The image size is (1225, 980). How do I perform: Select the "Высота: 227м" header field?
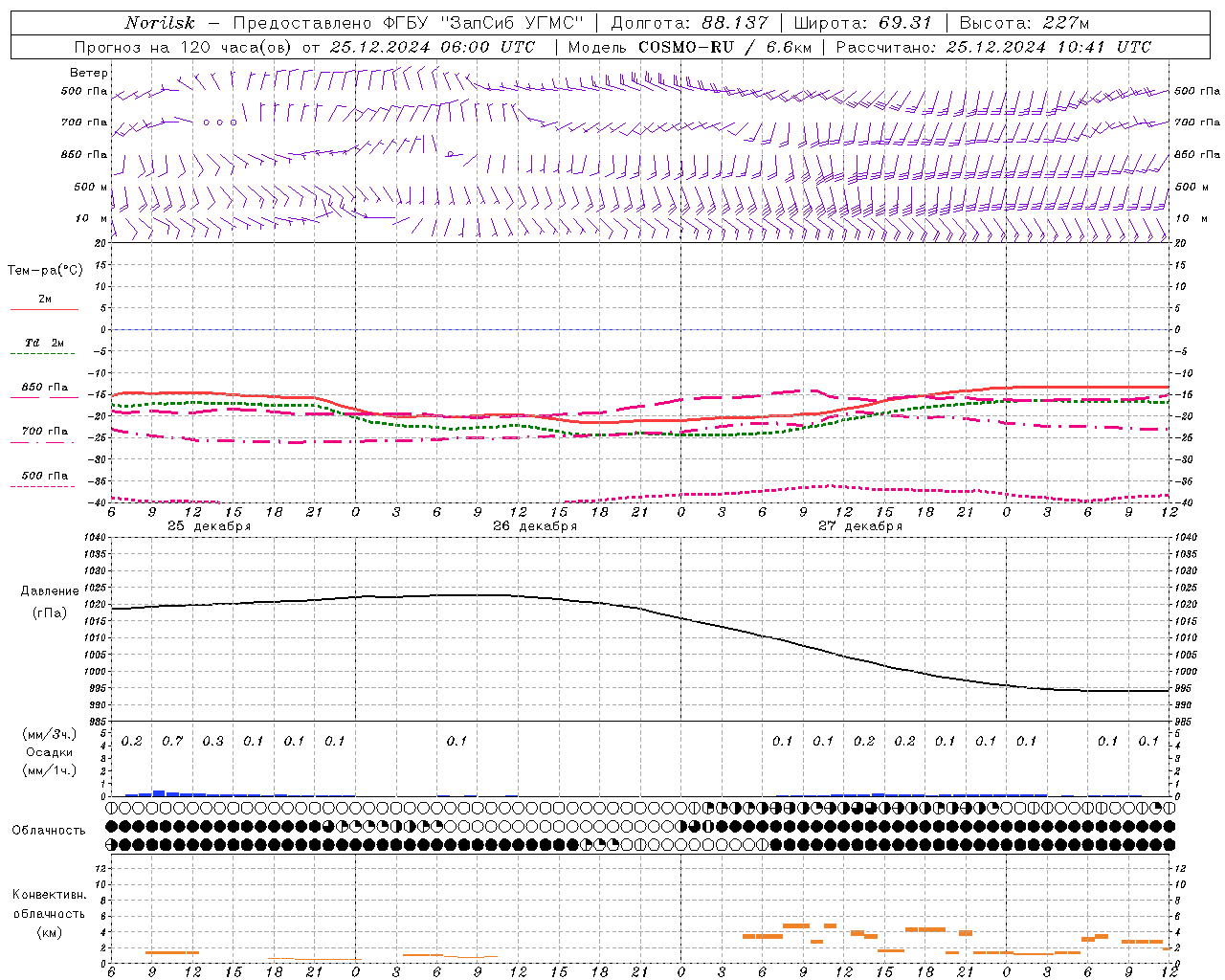click(1024, 23)
